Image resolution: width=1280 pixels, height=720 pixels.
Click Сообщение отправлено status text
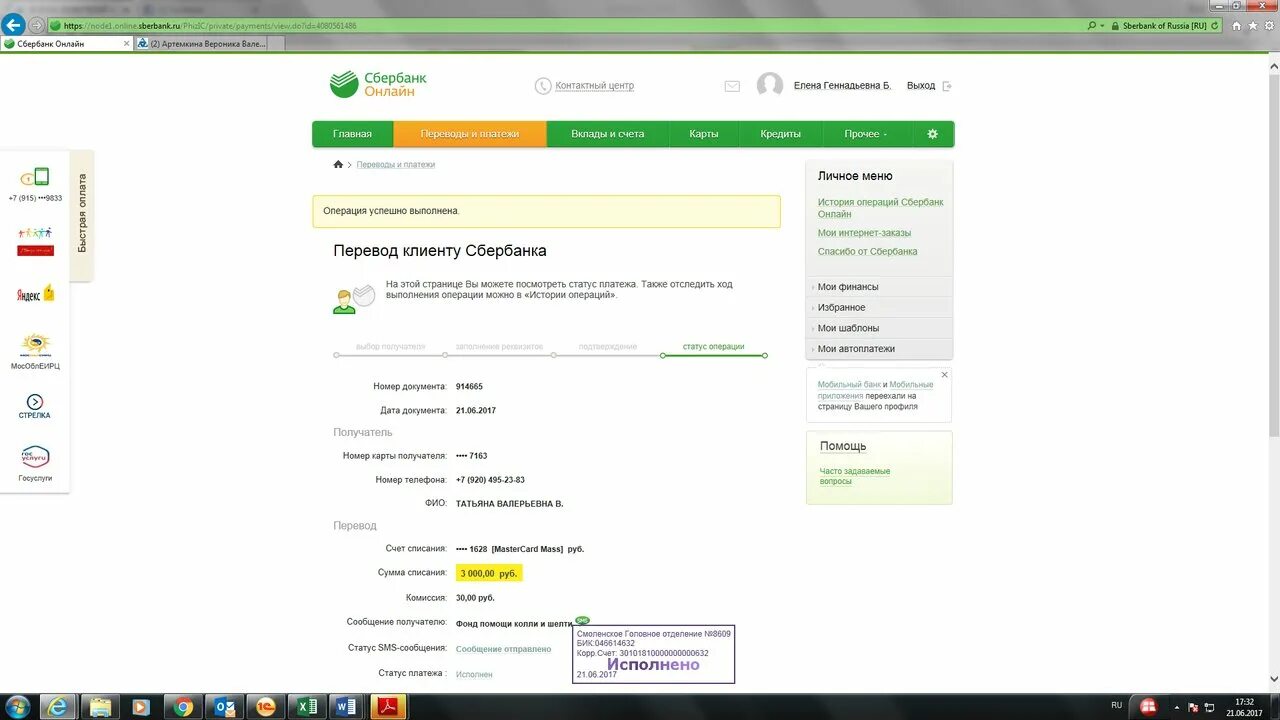[x=503, y=649]
